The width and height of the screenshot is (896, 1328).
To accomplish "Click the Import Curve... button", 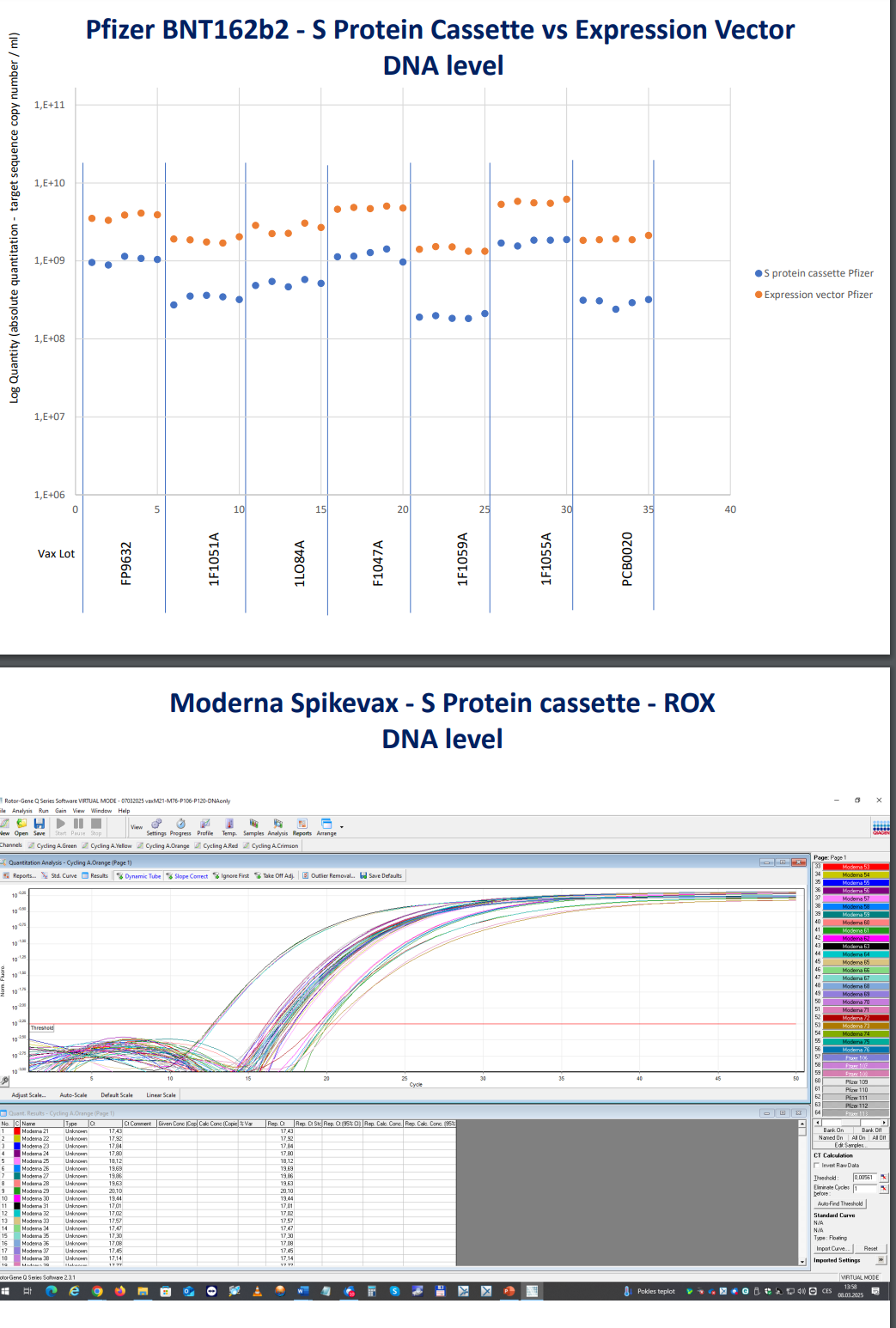I will point(832,1248).
